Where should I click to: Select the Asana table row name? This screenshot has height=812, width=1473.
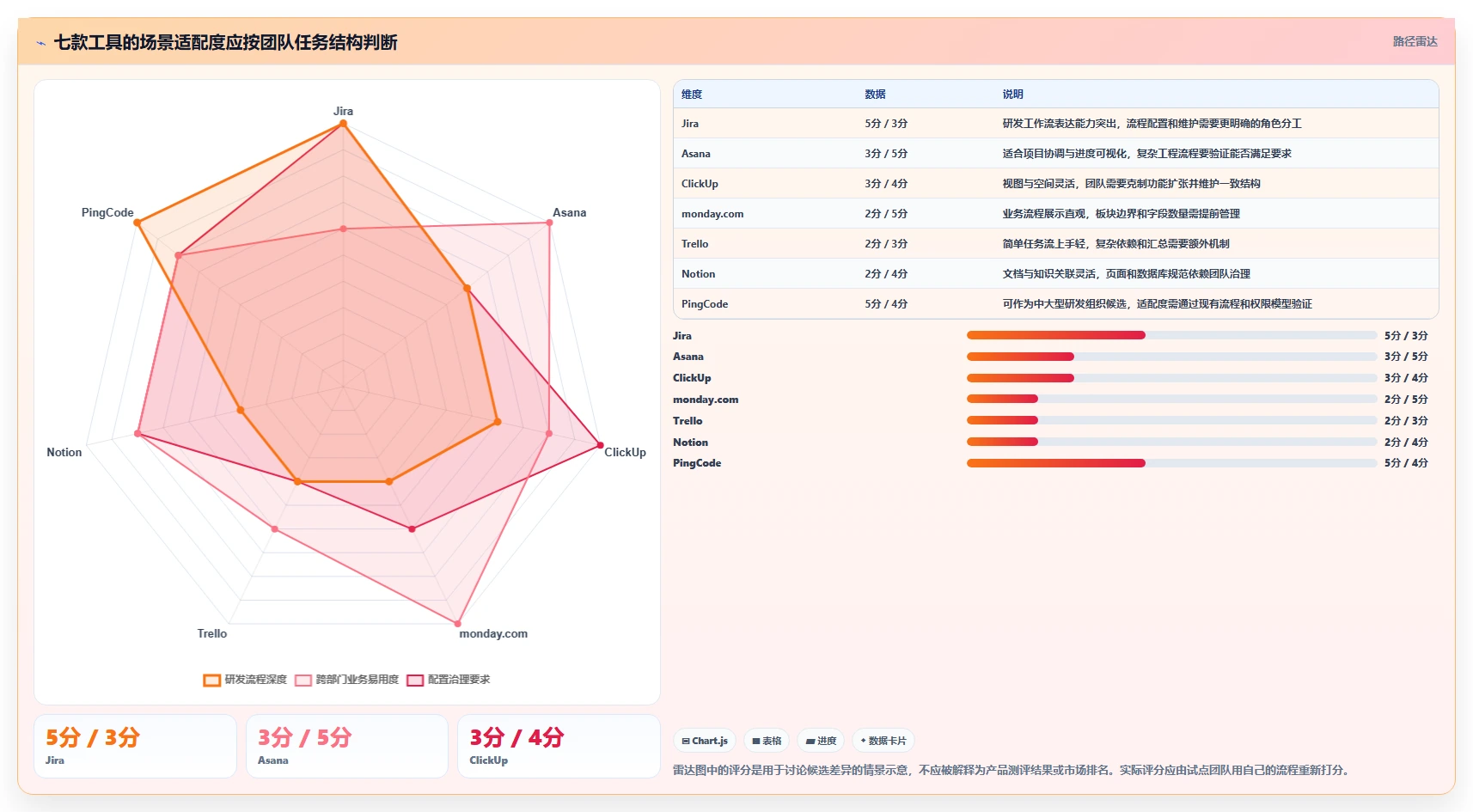point(696,154)
